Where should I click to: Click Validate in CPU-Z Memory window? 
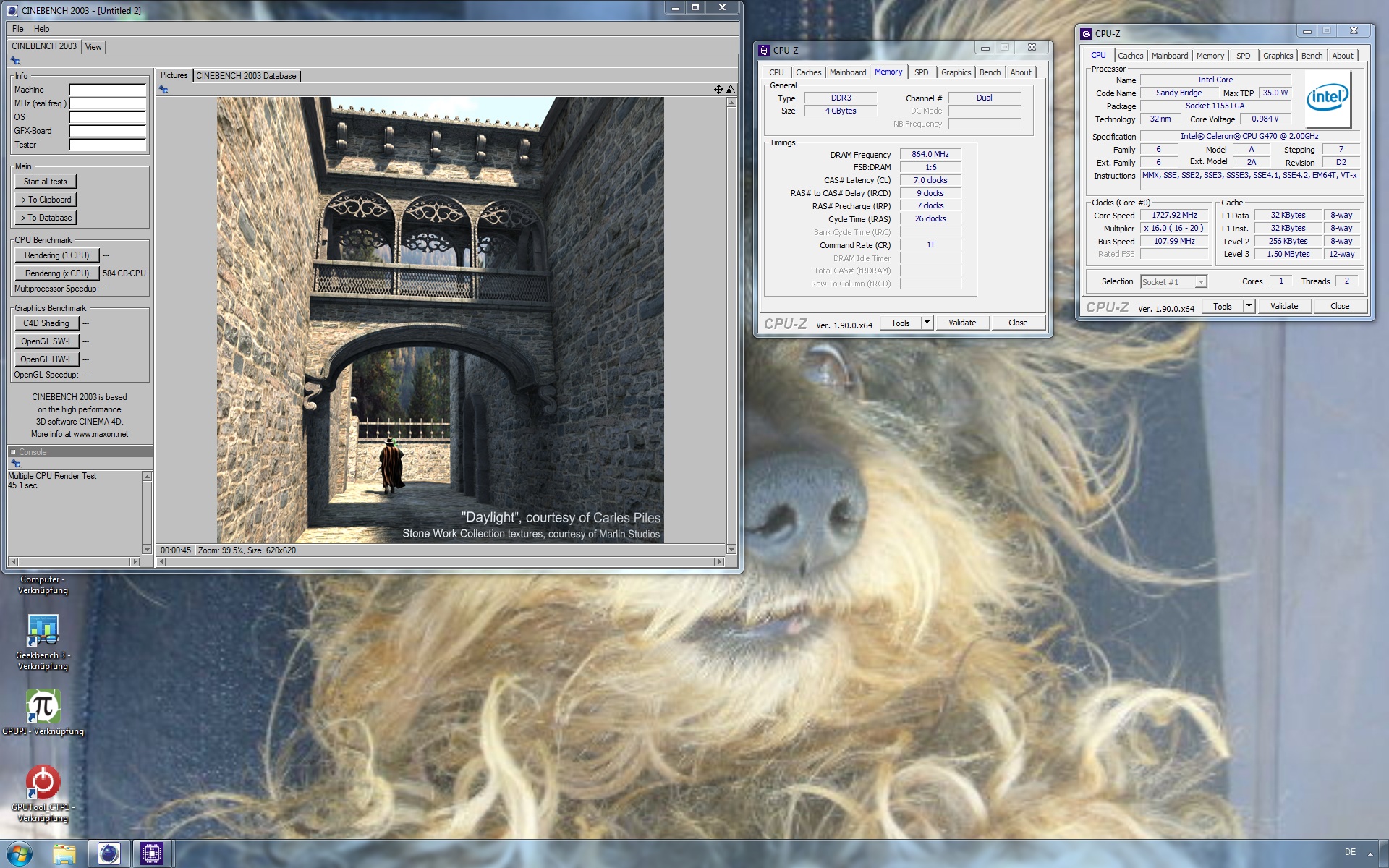(x=962, y=323)
